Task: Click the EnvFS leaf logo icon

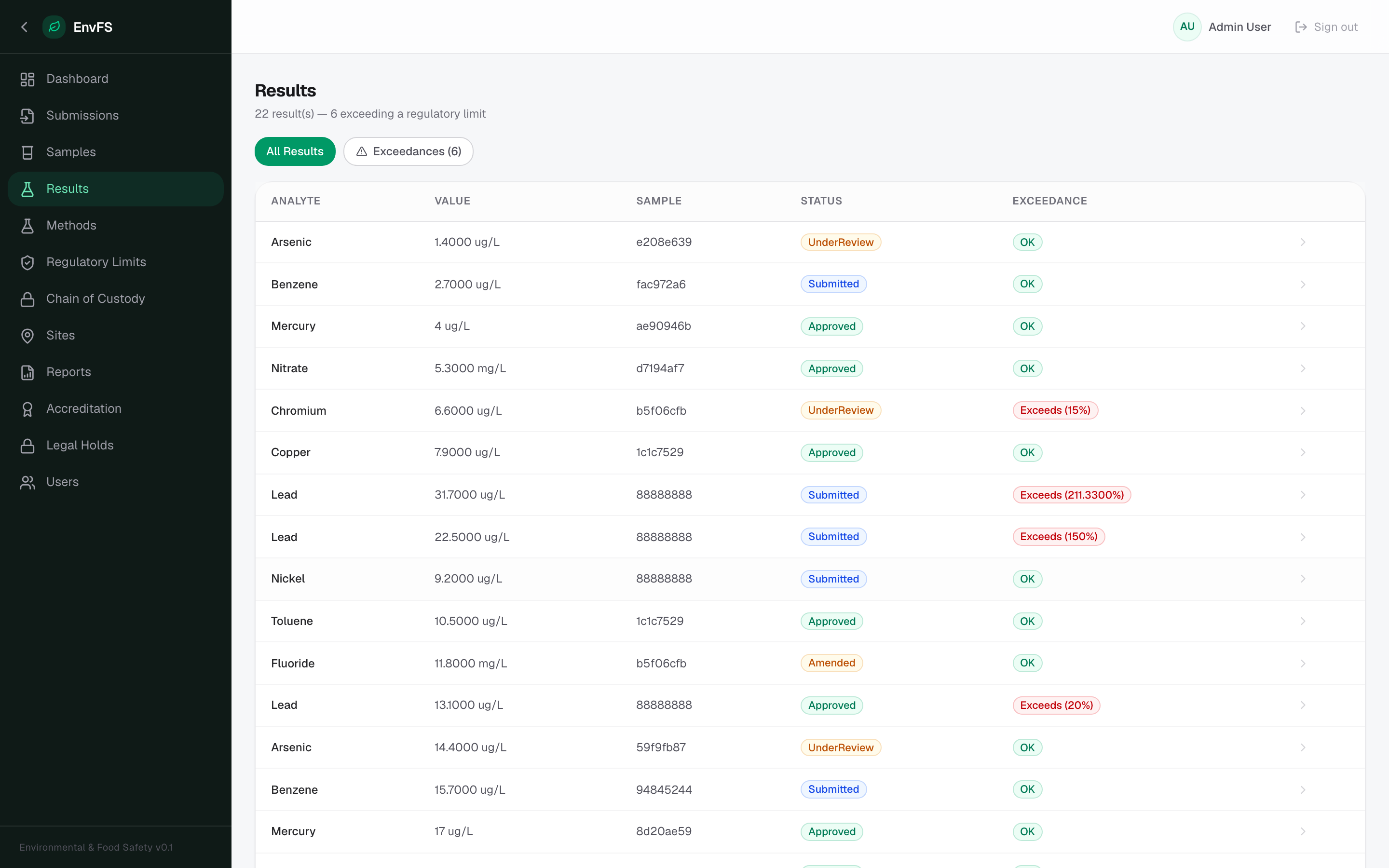Action: (54, 27)
